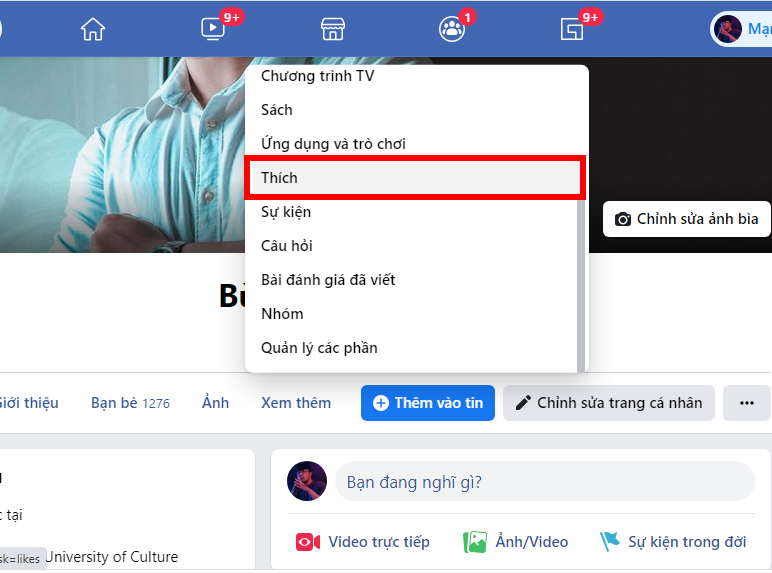Open the three-dots more options button
This screenshot has height=573, width=772.
746,403
